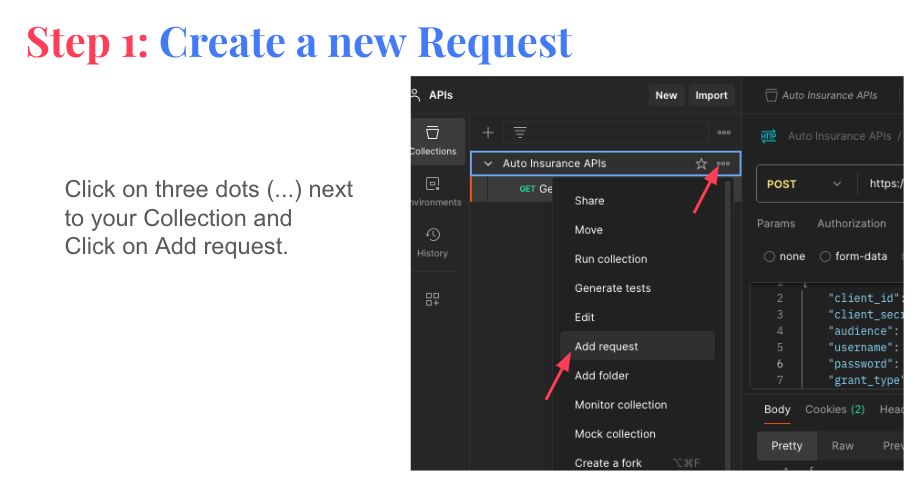Screen dimensions: 915x500
Task: Open the POST method dropdown
Action: [804, 184]
